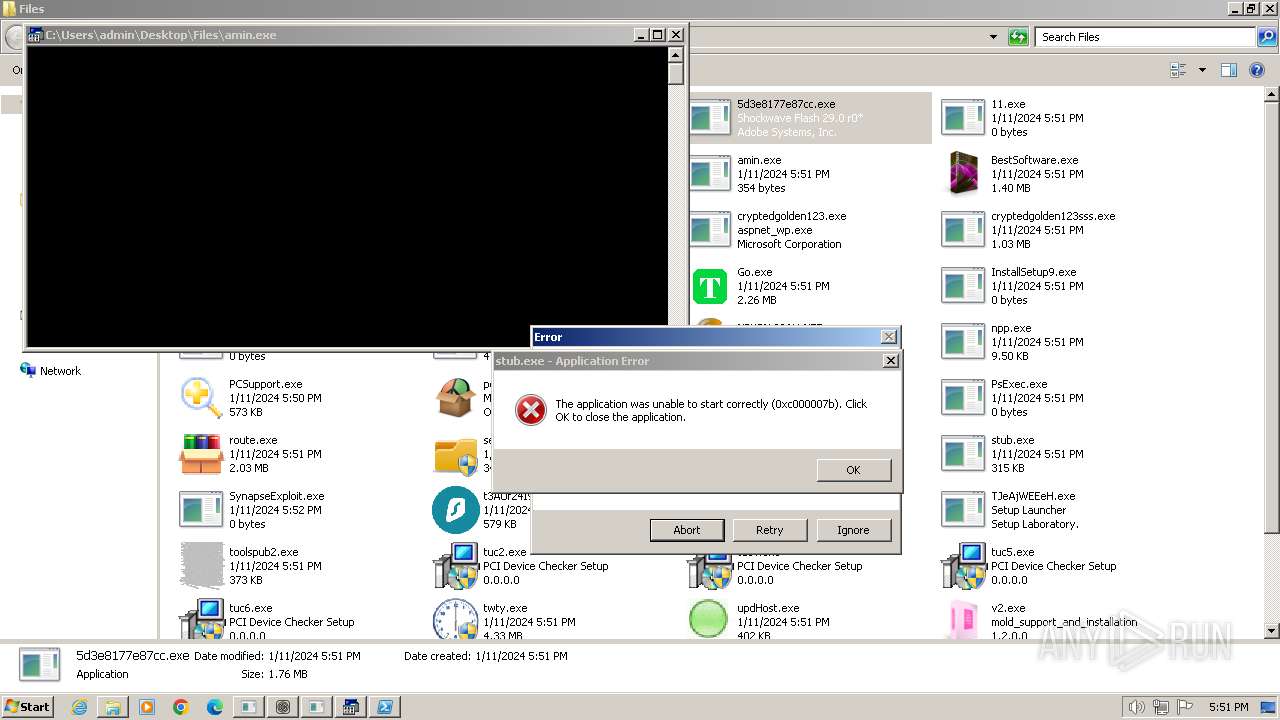1280x720 pixels.
Task: Click the Action Center flag tray icon
Action: [1185, 707]
